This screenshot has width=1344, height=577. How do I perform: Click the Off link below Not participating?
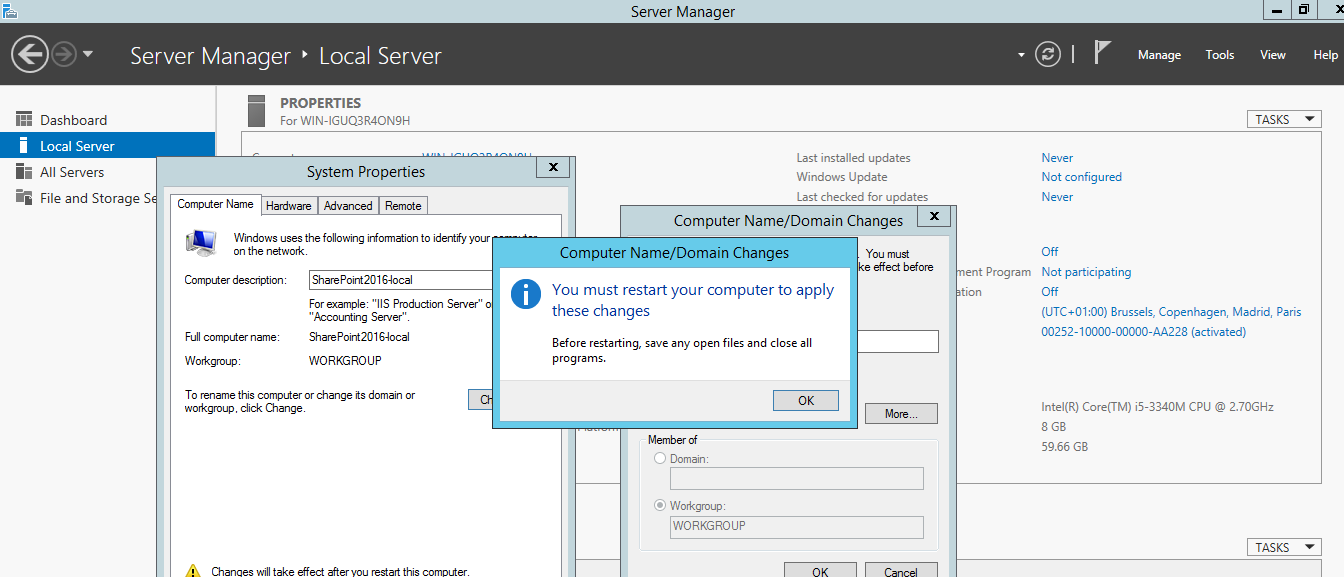(x=1049, y=292)
